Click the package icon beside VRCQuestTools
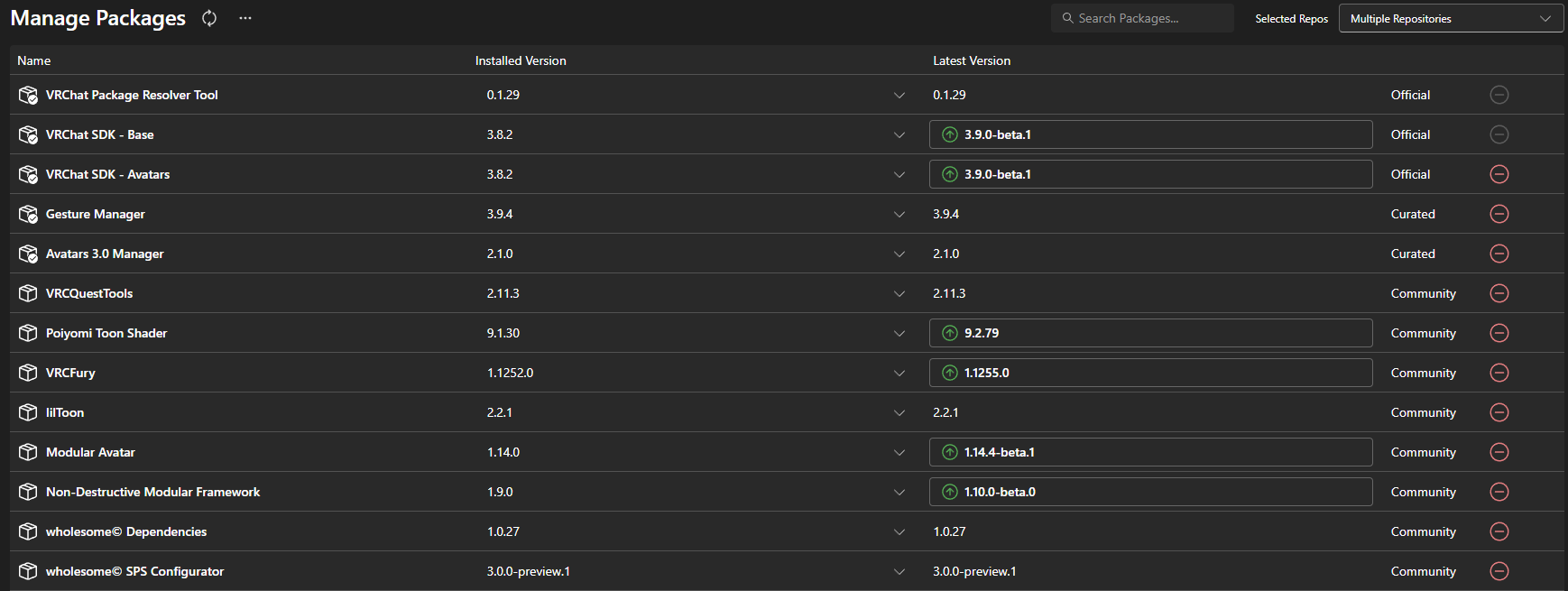The image size is (1568, 591). (28, 293)
